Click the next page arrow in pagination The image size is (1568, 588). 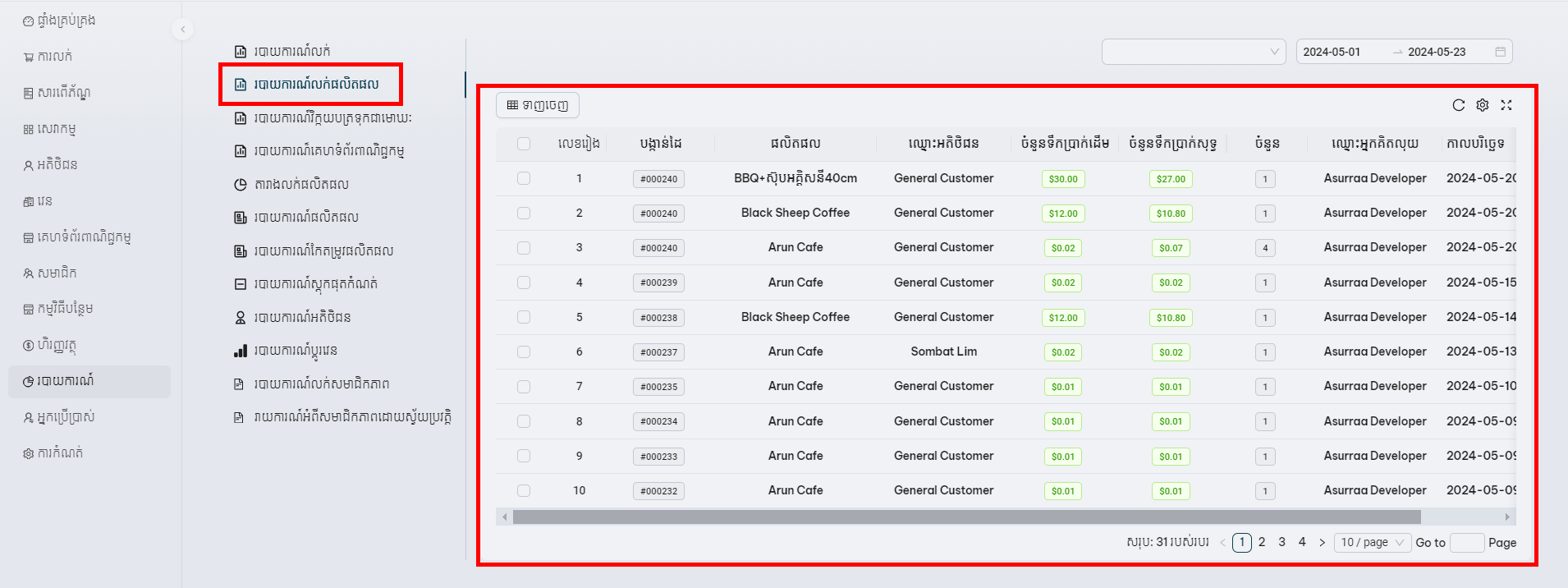pyautogui.click(x=1322, y=543)
